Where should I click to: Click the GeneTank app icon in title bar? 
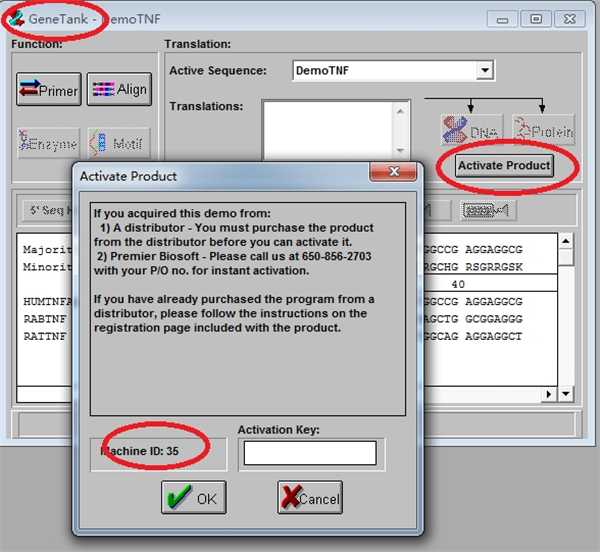[17, 19]
